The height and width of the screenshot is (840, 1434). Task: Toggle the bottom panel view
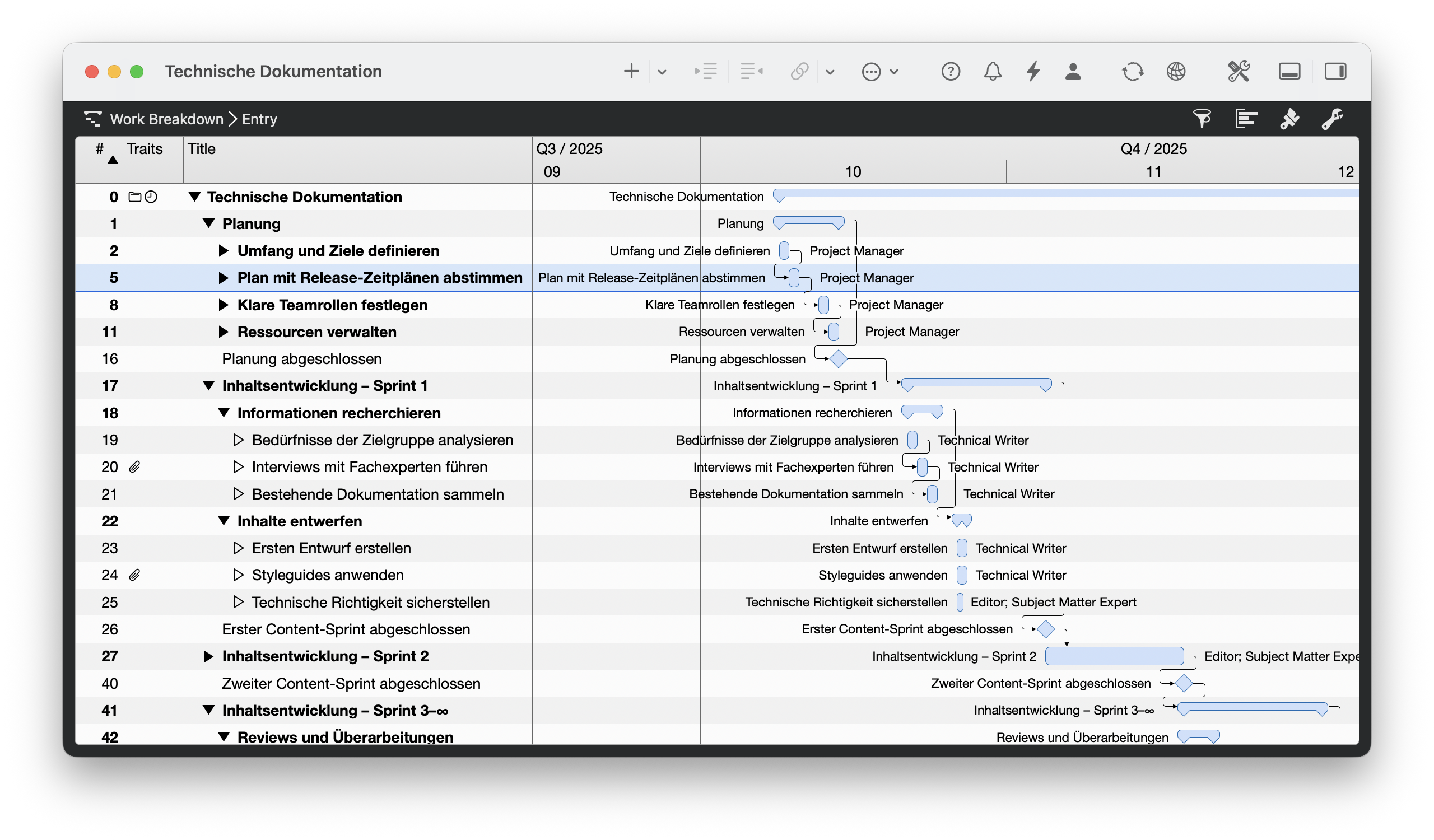[1289, 72]
